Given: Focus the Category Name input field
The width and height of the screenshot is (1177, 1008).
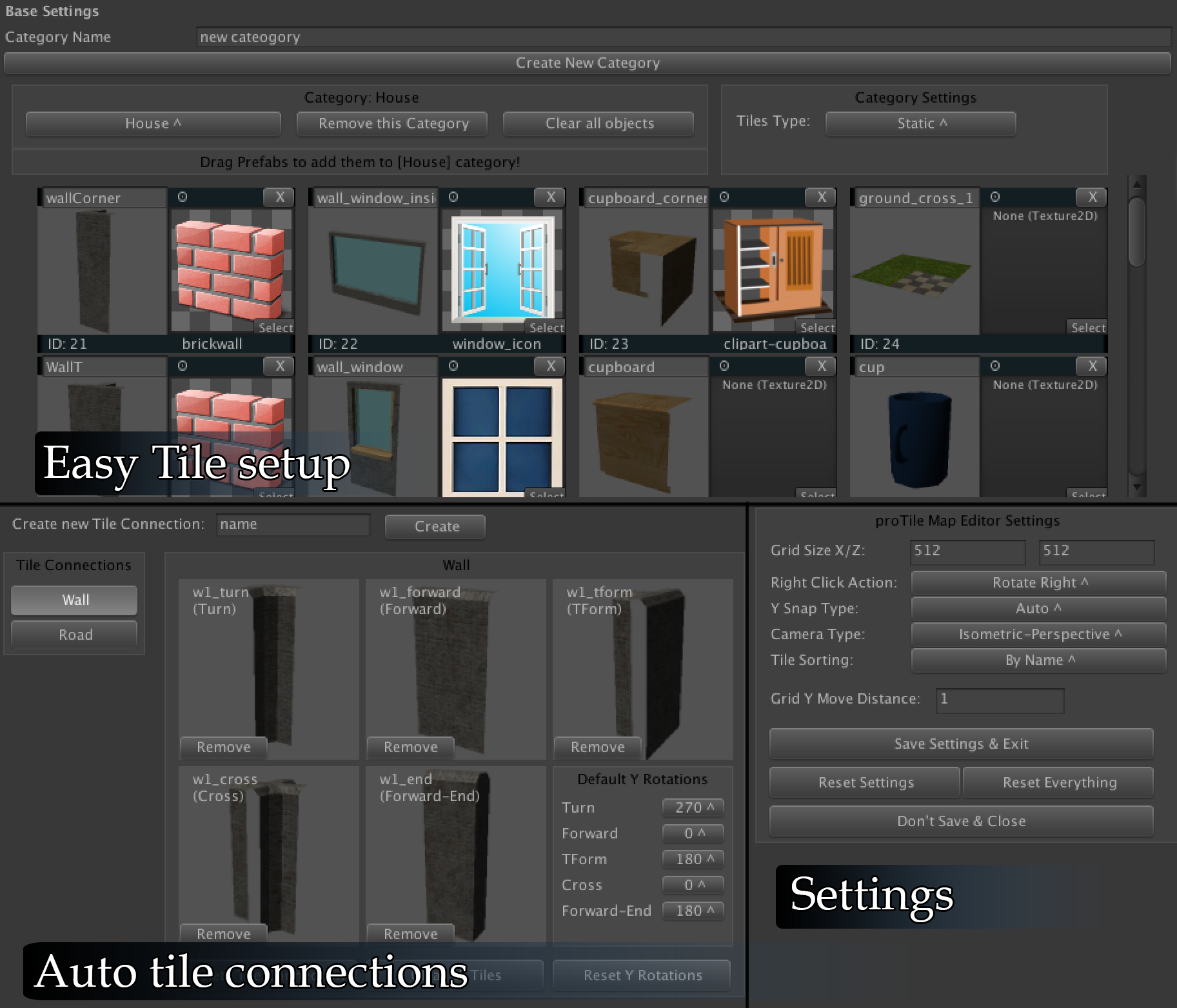Looking at the screenshot, I should pyautogui.click(x=684, y=37).
